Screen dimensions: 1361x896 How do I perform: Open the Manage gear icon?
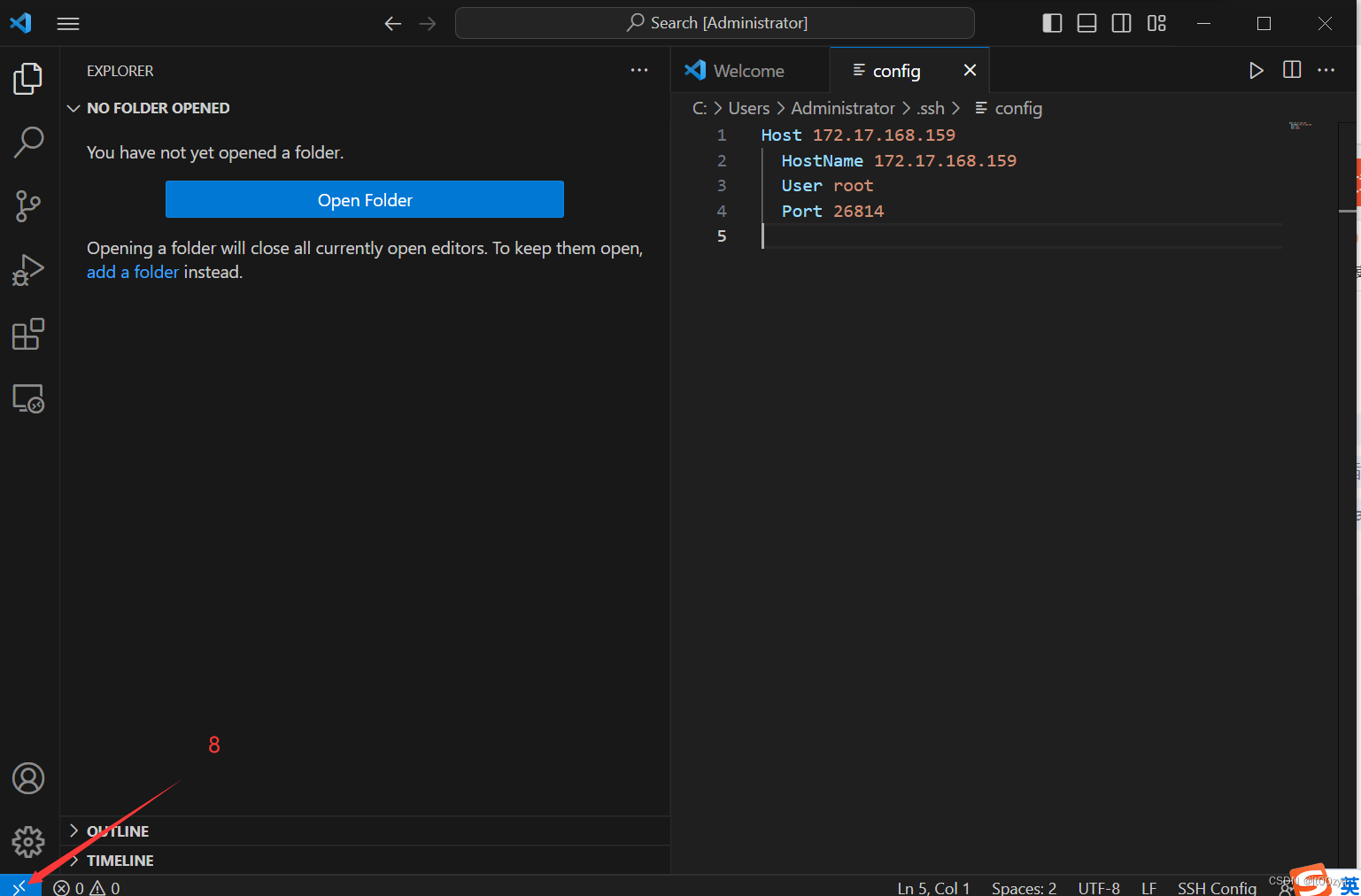(x=28, y=842)
